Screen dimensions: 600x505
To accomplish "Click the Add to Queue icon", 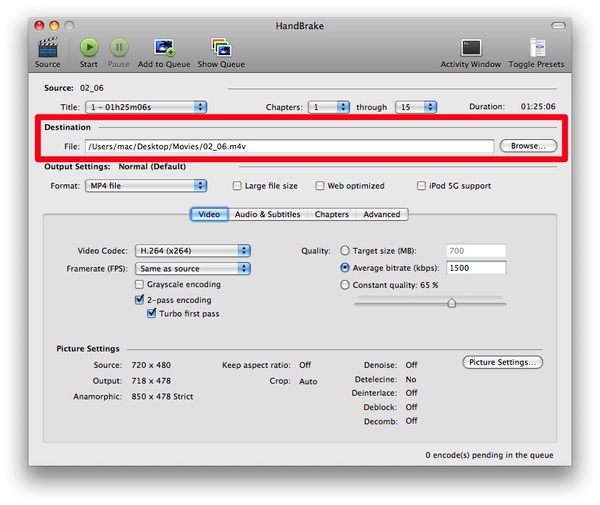I will tap(164, 47).
